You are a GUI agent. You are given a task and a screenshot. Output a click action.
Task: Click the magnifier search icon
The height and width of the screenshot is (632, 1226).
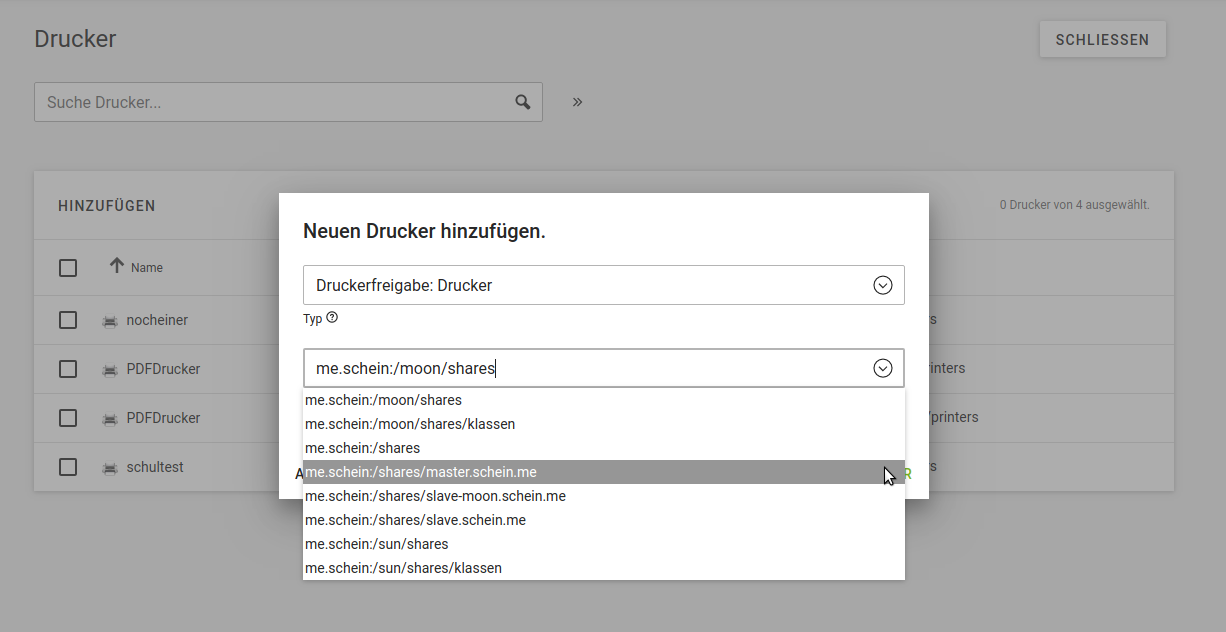pyautogui.click(x=522, y=102)
